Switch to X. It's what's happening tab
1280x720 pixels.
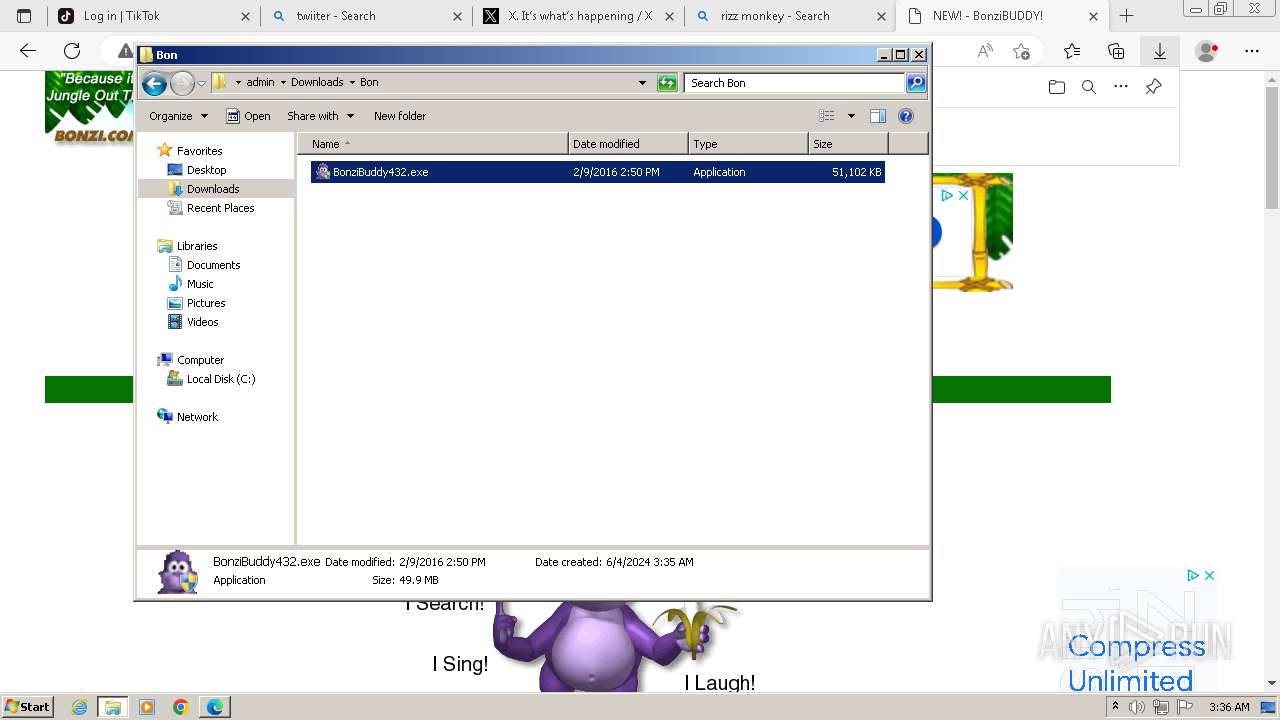pos(578,16)
